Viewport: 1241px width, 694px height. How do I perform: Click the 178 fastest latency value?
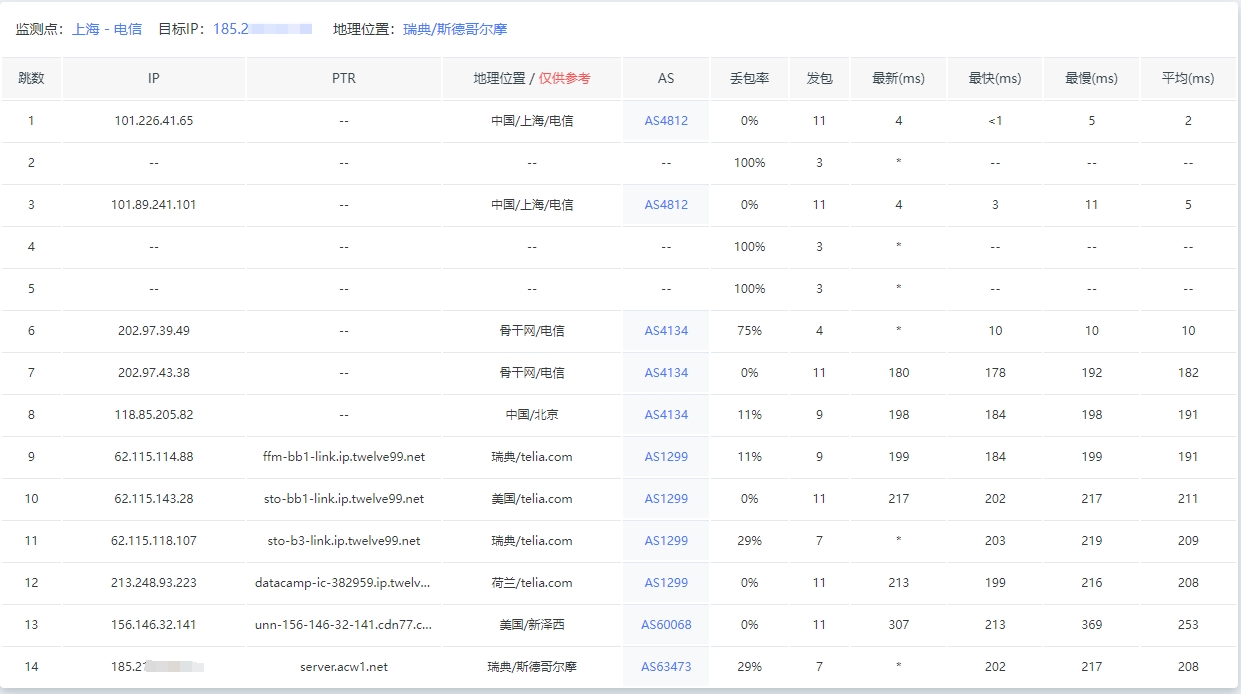[x=995, y=373]
